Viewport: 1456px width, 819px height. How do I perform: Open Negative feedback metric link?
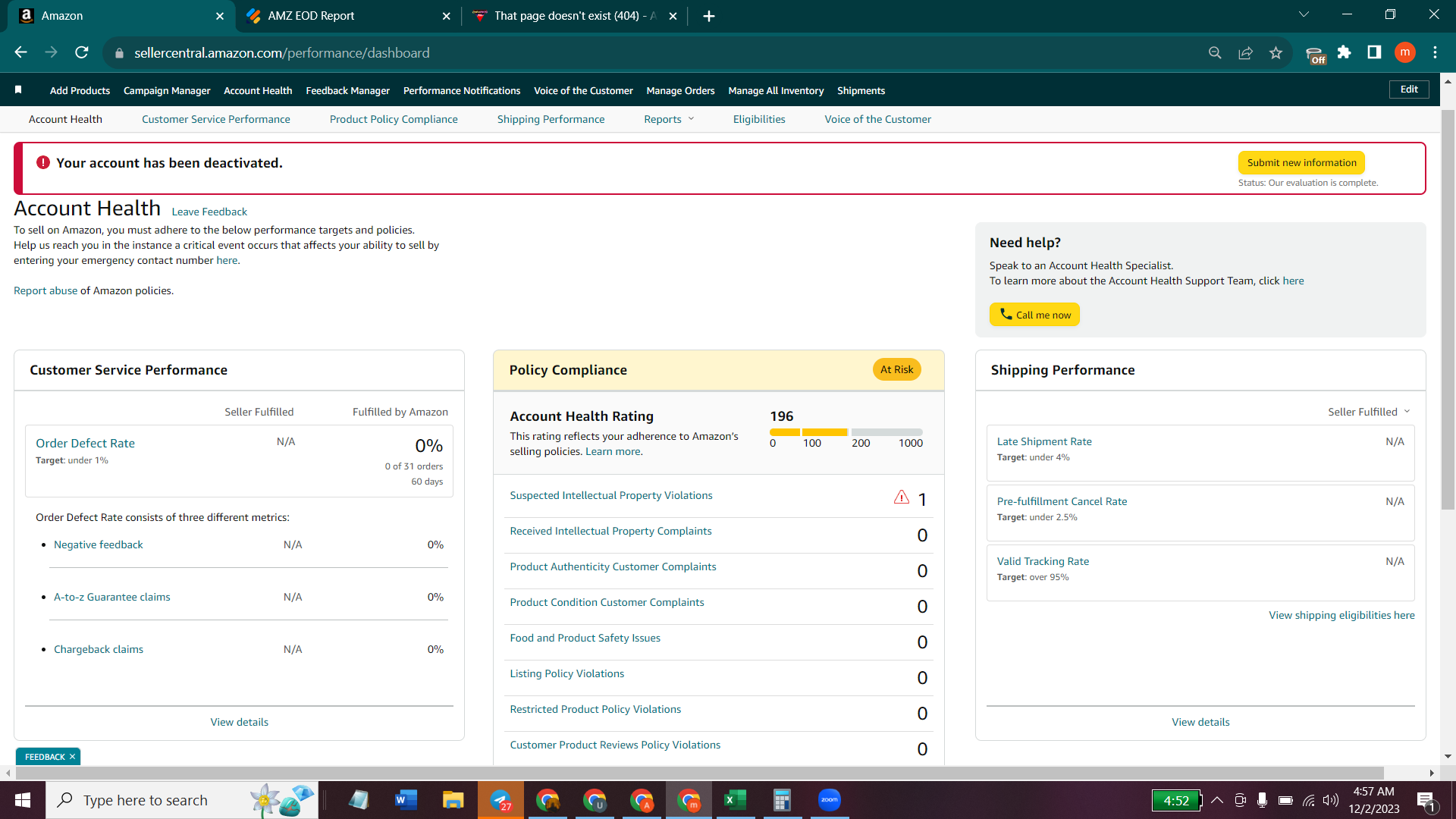click(99, 544)
